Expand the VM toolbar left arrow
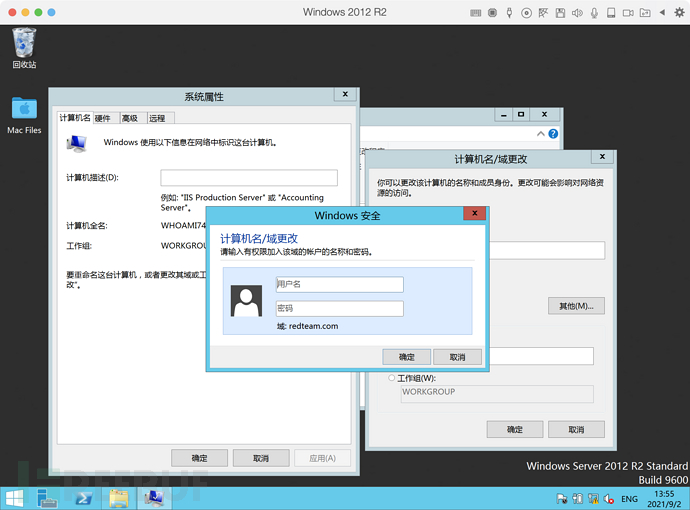Image resolution: width=690 pixels, height=510 pixels. click(662, 12)
